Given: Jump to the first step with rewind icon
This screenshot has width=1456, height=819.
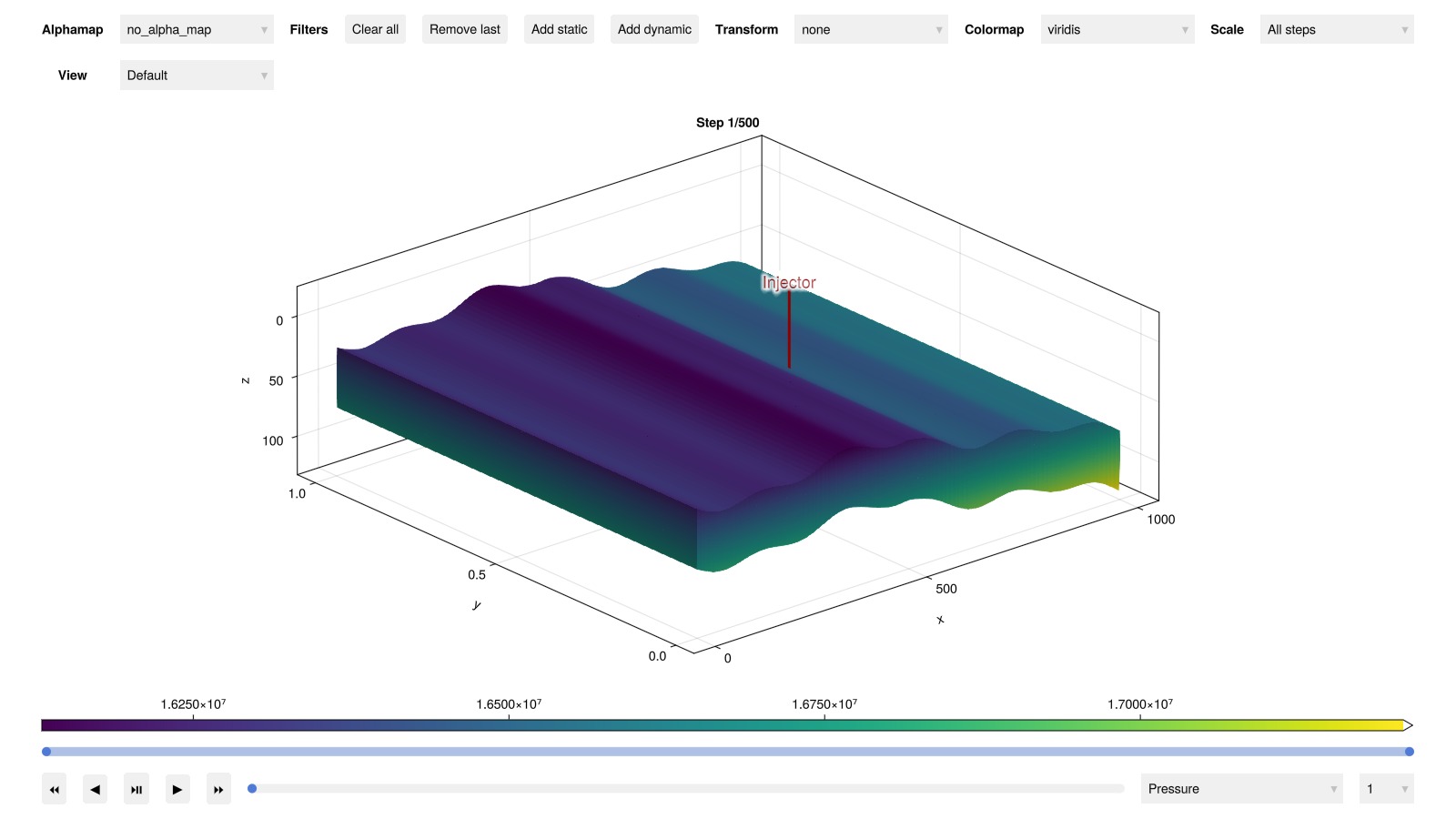Looking at the screenshot, I should tap(55, 789).
